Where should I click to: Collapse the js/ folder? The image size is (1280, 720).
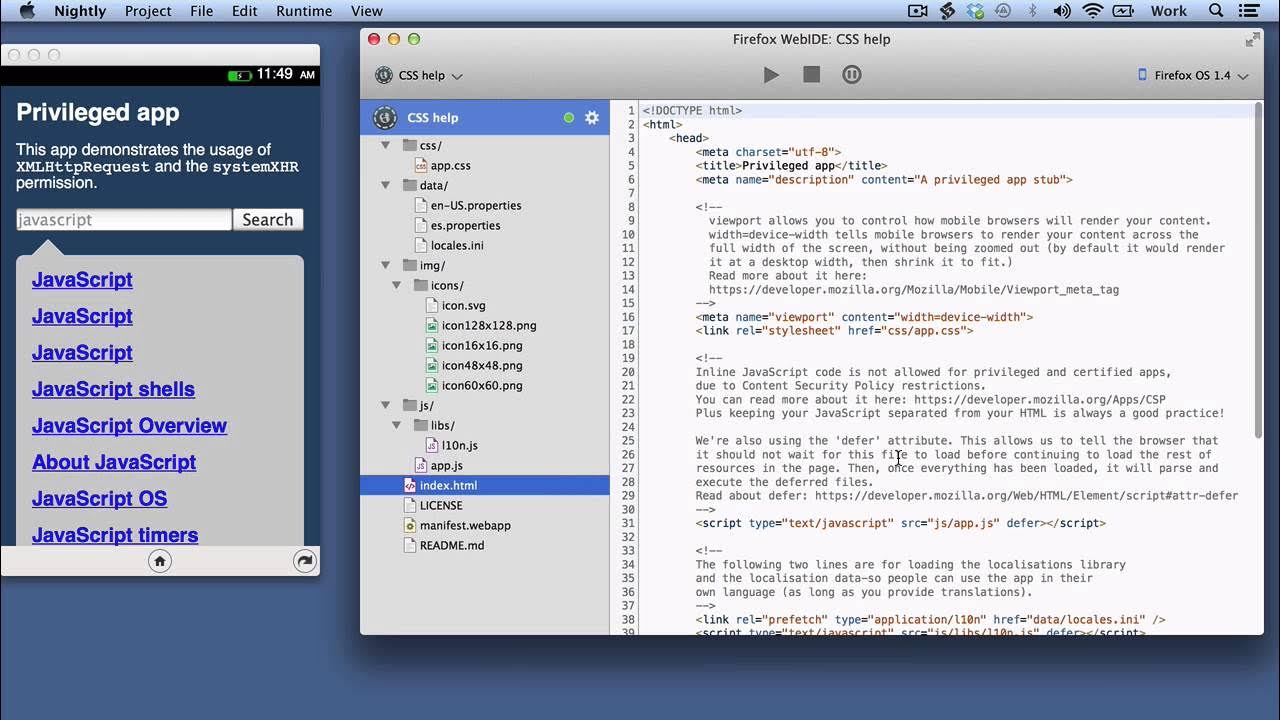point(386,406)
